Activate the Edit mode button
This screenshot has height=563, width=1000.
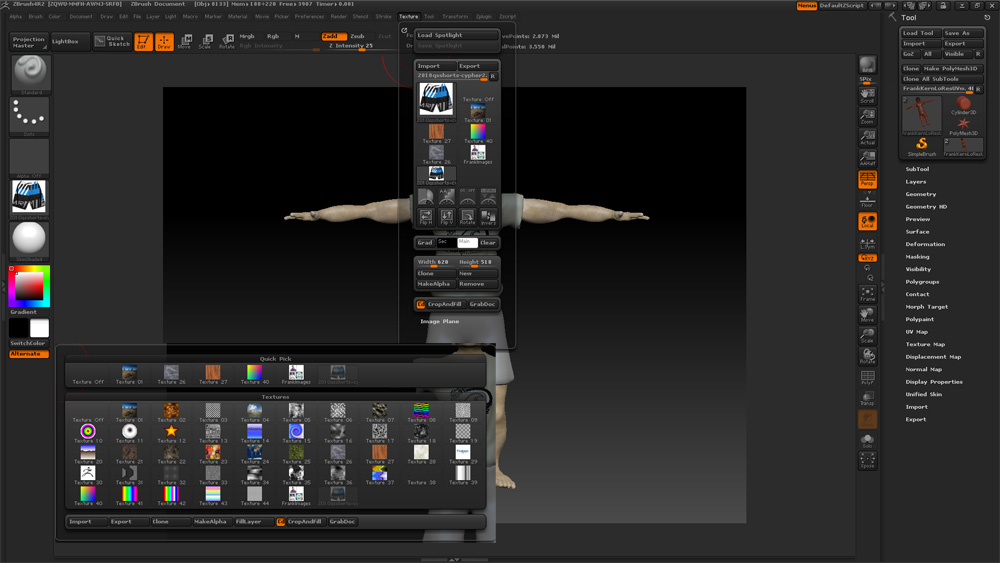pos(142,42)
